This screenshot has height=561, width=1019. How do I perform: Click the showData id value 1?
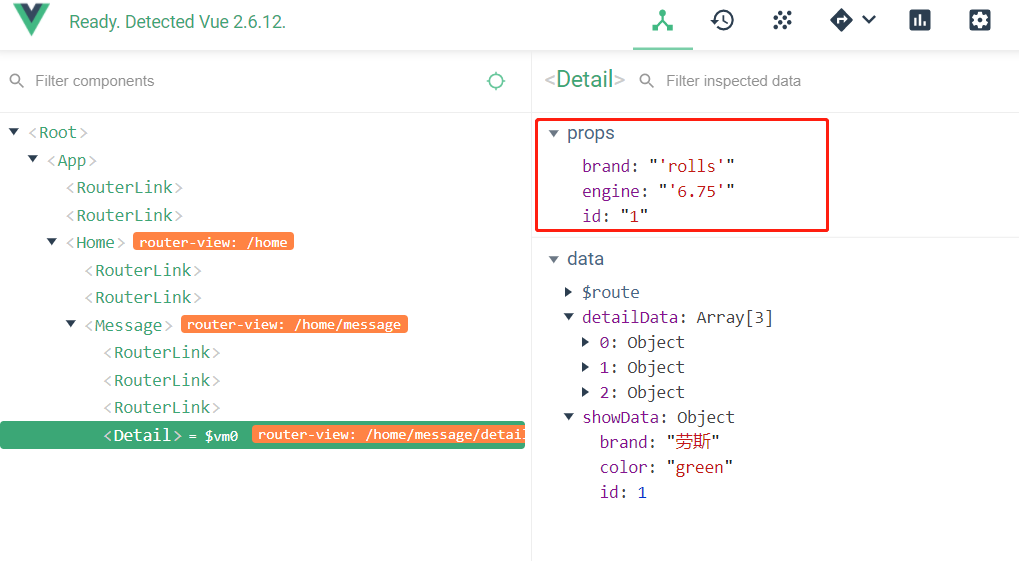pyautogui.click(x=642, y=492)
